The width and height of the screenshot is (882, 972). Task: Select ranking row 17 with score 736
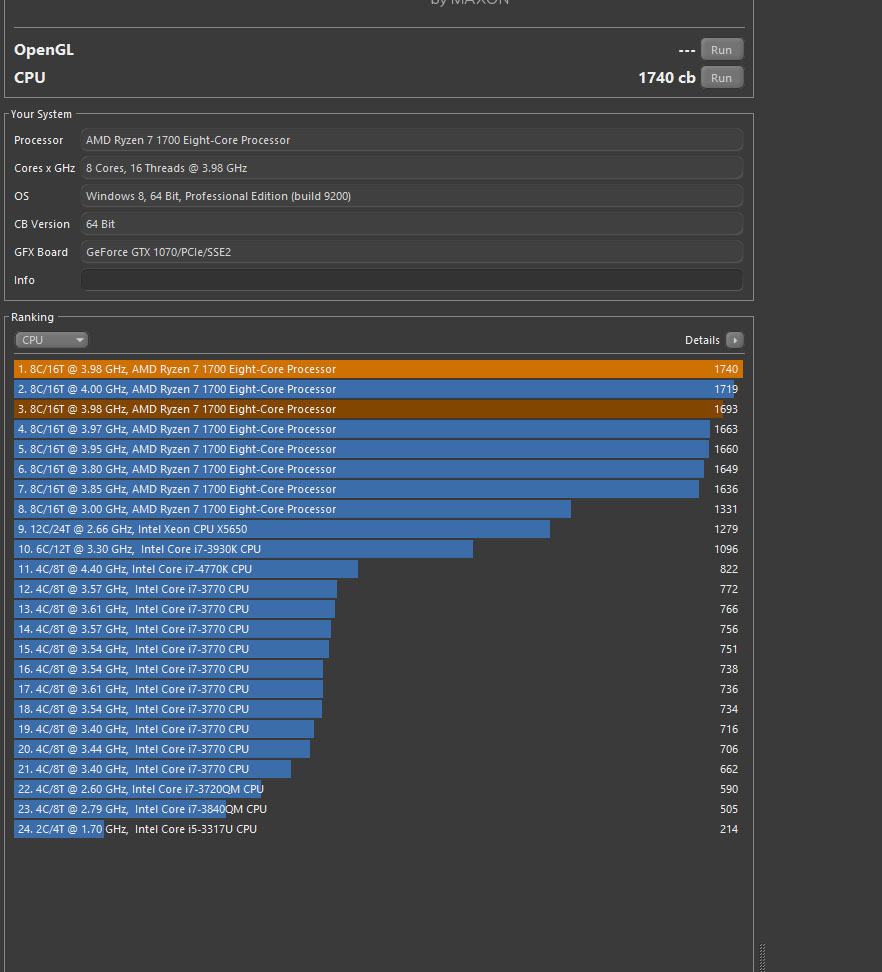pos(378,689)
